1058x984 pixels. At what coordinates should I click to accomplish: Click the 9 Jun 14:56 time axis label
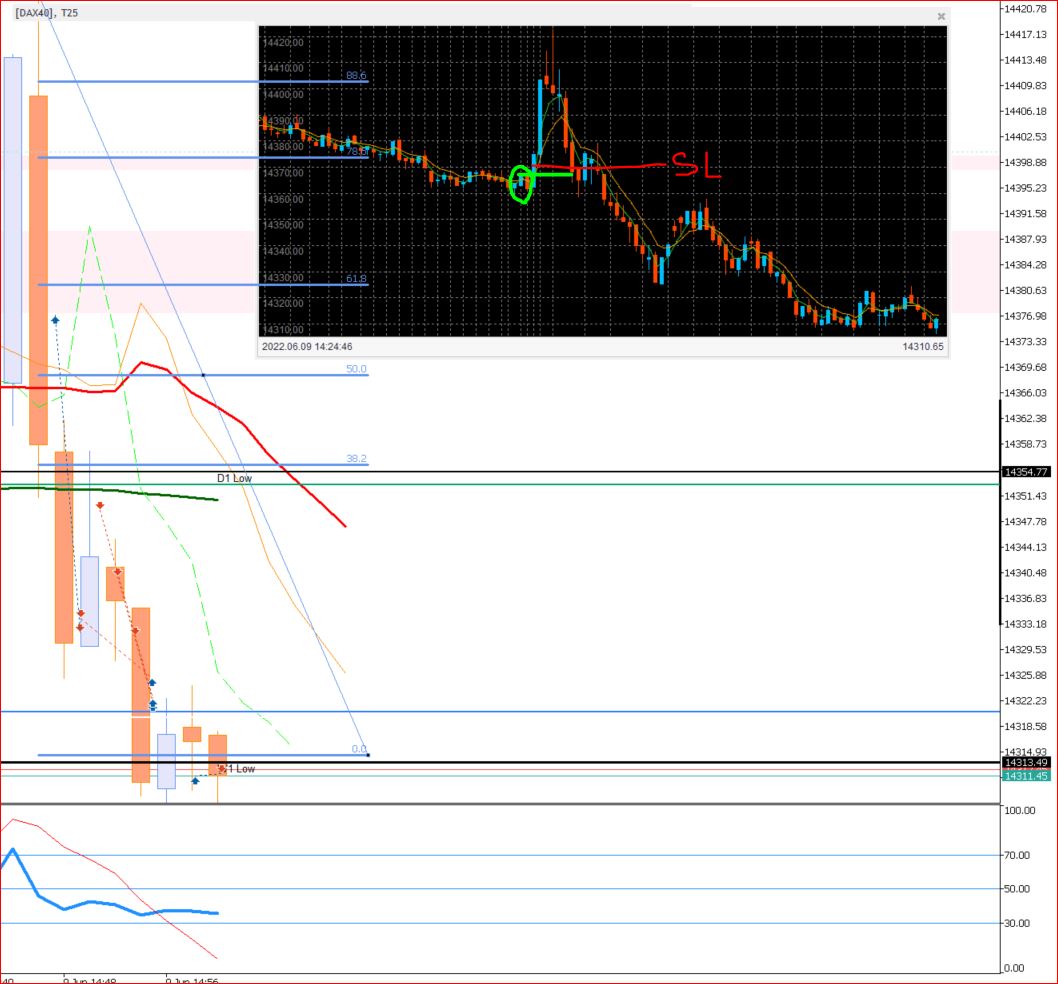click(x=192, y=980)
